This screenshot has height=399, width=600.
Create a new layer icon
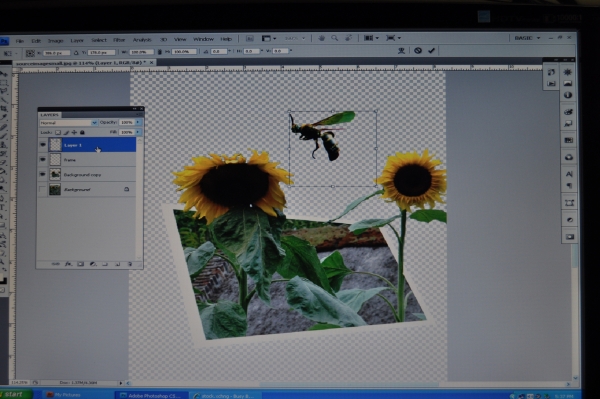tap(117, 264)
